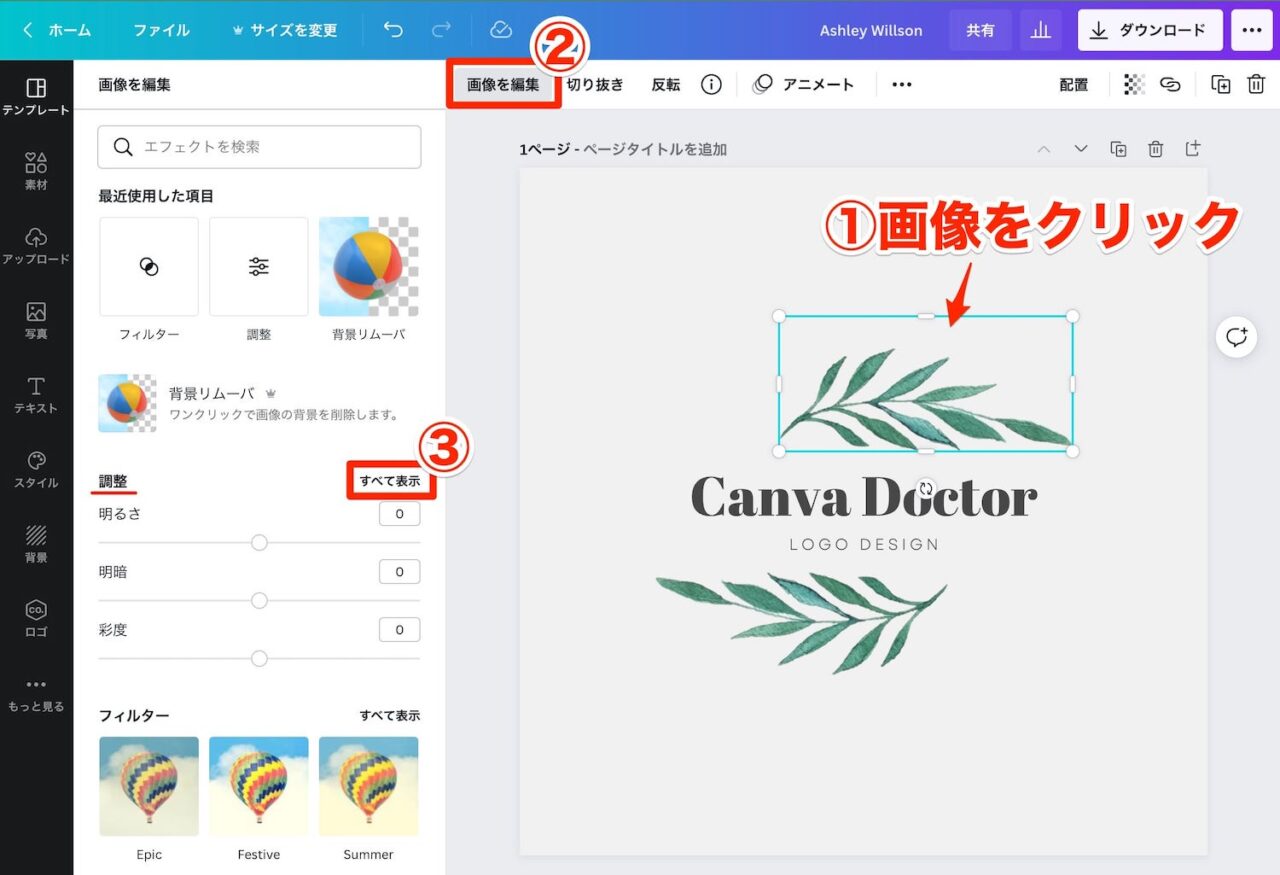Click the 明るさ slider handle
1280x875 pixels.
click(259, 542)
